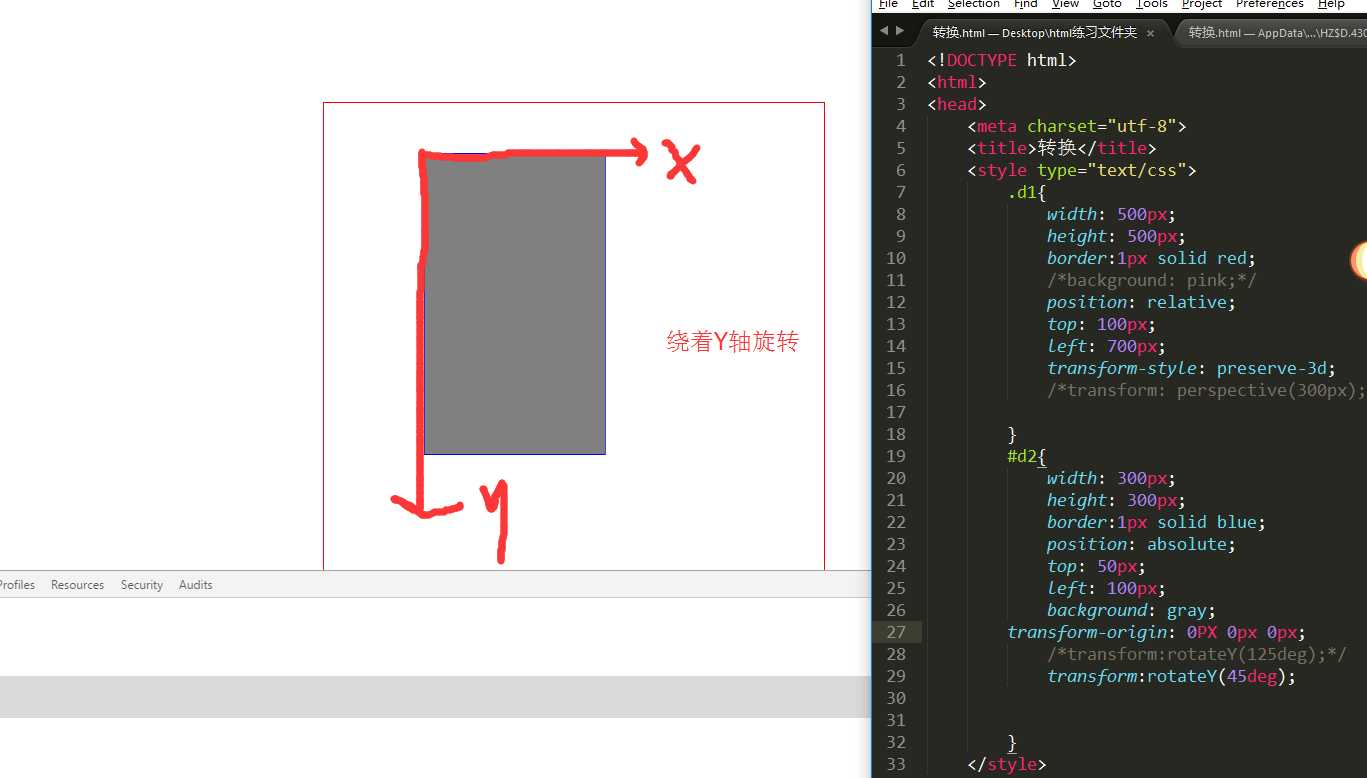Click the 绕着Y轴旋转 text in page
Image resolution: width=1367 pixels, height=778 pixels.
pyautogui.click(x=733, y=342)
